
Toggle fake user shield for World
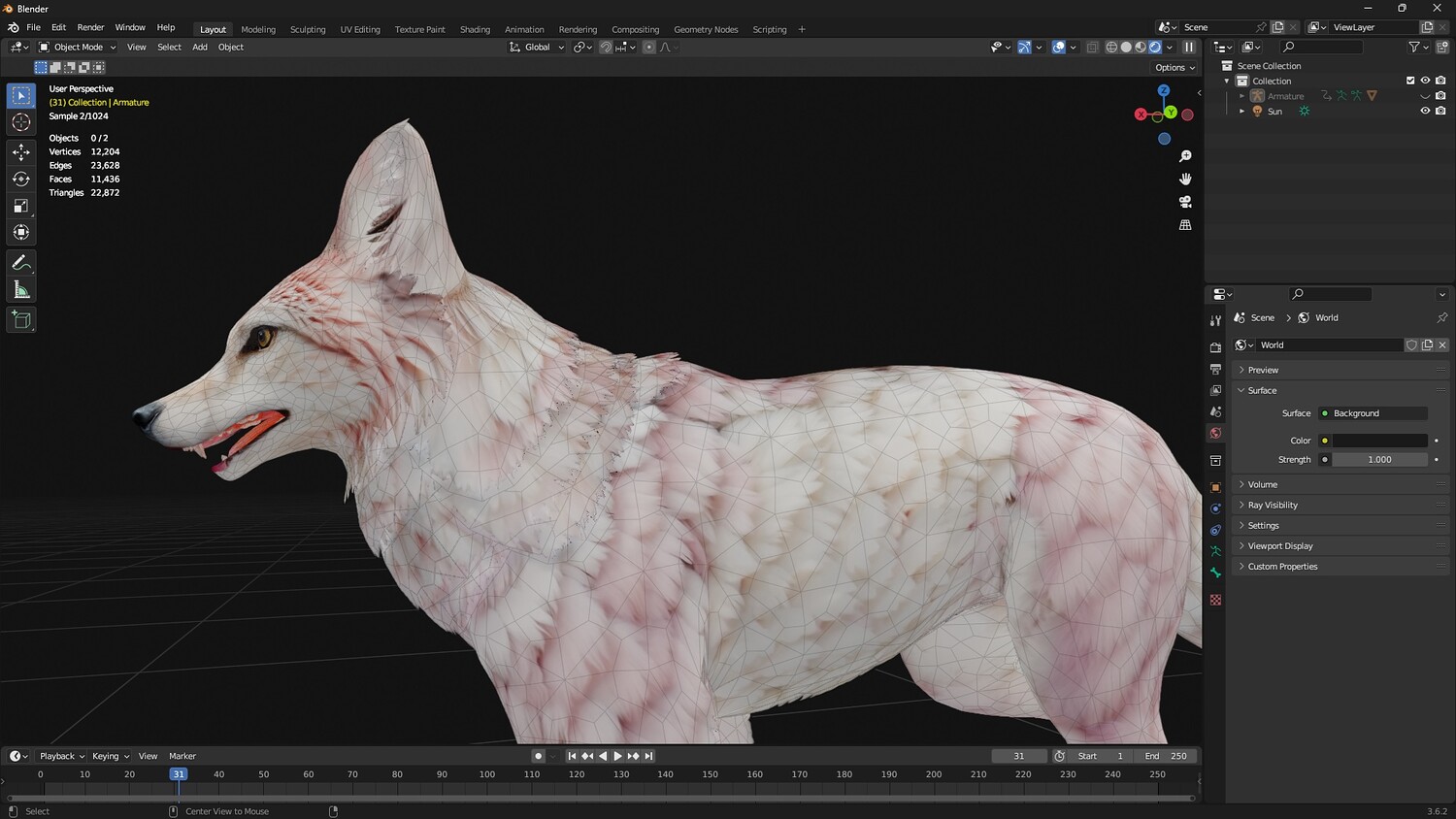click(x=1411, y=345)
